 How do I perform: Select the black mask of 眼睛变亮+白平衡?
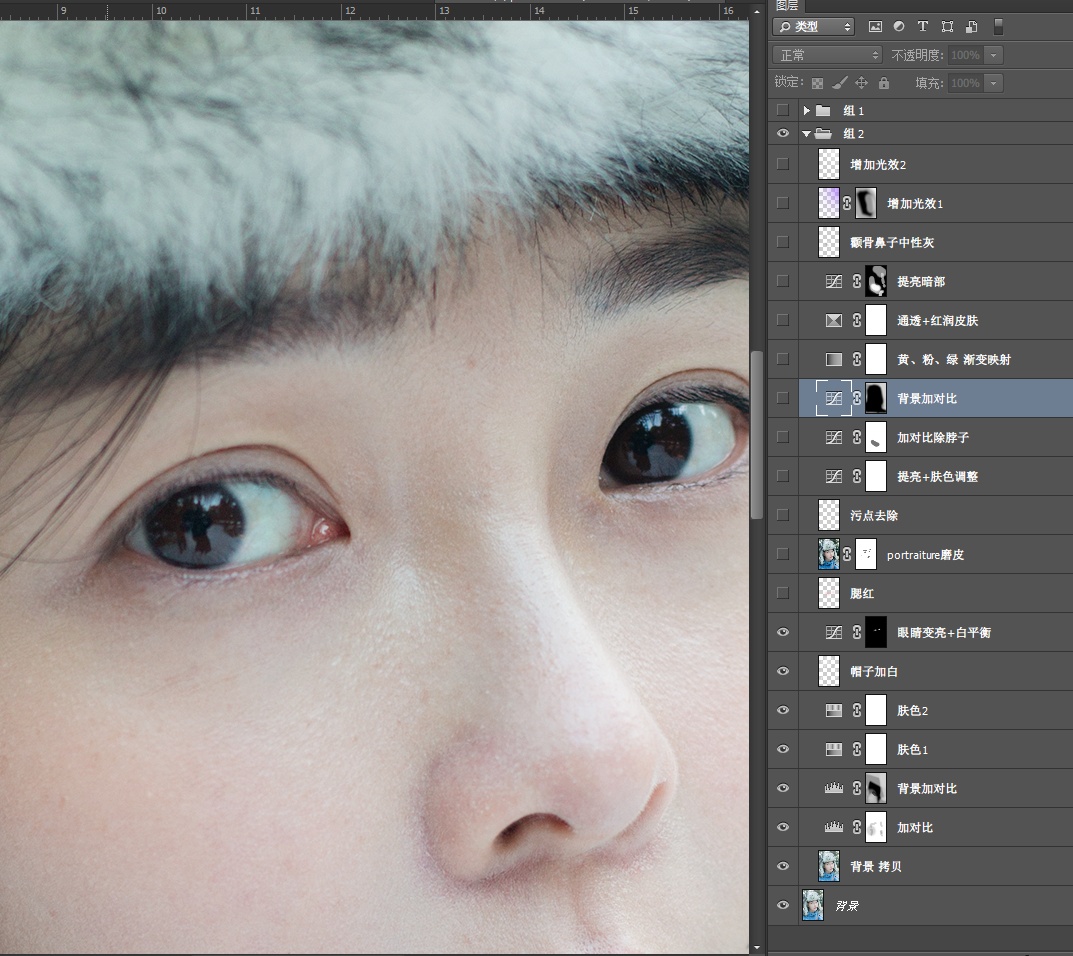coord(876,632)
